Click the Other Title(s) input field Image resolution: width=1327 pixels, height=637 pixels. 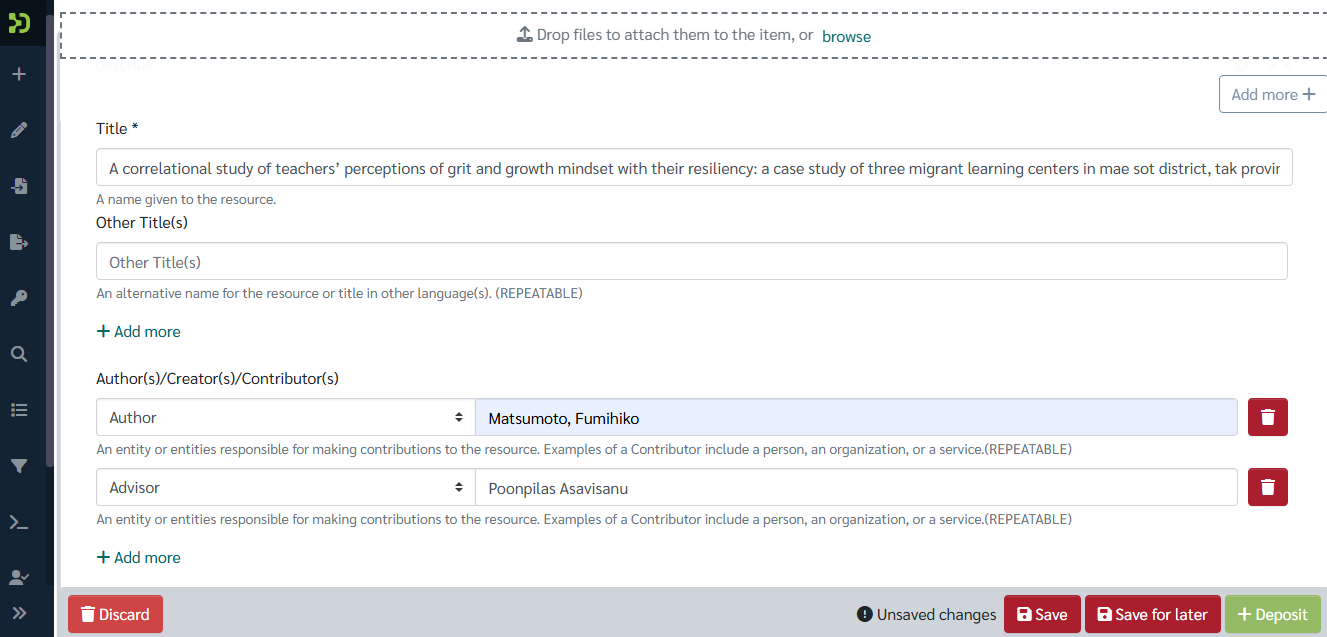point(691,261)
